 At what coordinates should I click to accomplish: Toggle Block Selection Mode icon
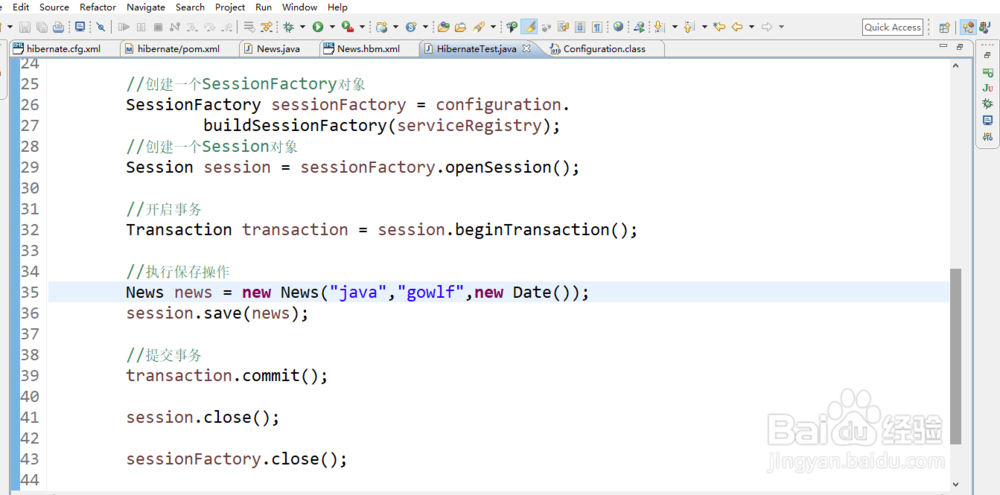(580, 27)
